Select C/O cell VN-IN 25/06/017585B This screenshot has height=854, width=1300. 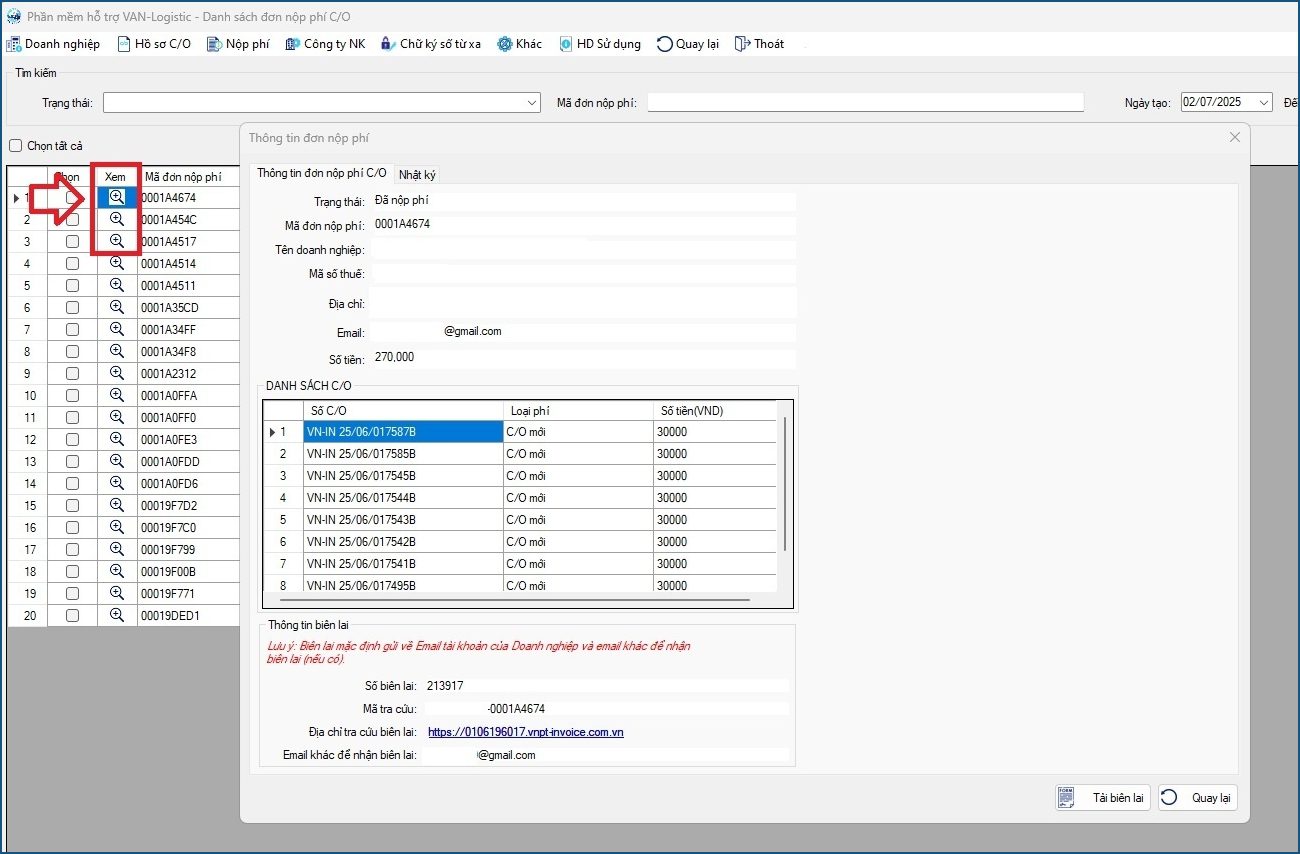point(403,454)
